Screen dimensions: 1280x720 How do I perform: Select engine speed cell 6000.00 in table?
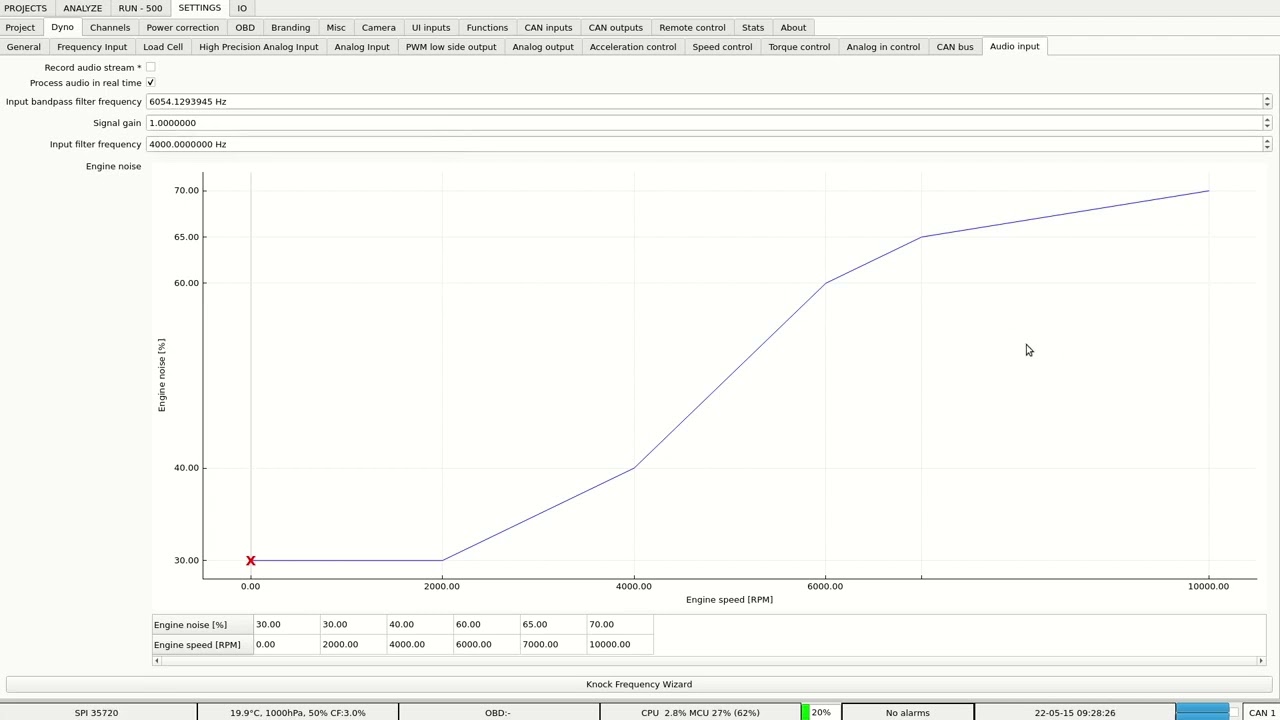(486, 645)
